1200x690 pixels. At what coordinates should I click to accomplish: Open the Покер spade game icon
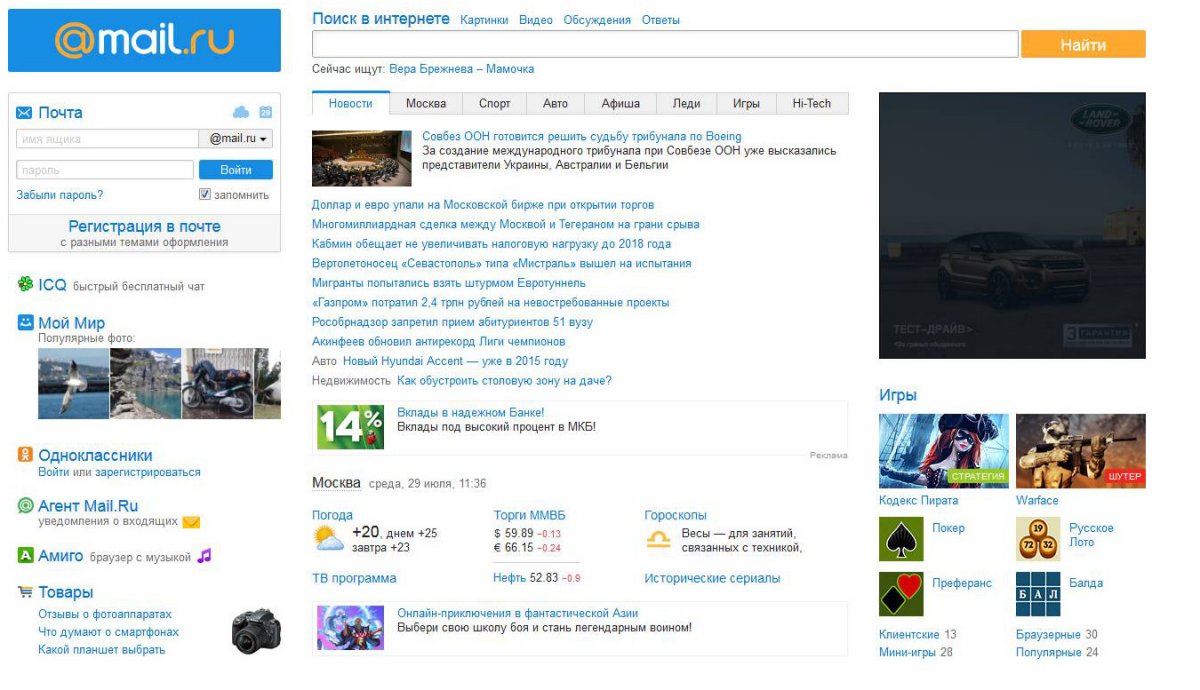901,539
